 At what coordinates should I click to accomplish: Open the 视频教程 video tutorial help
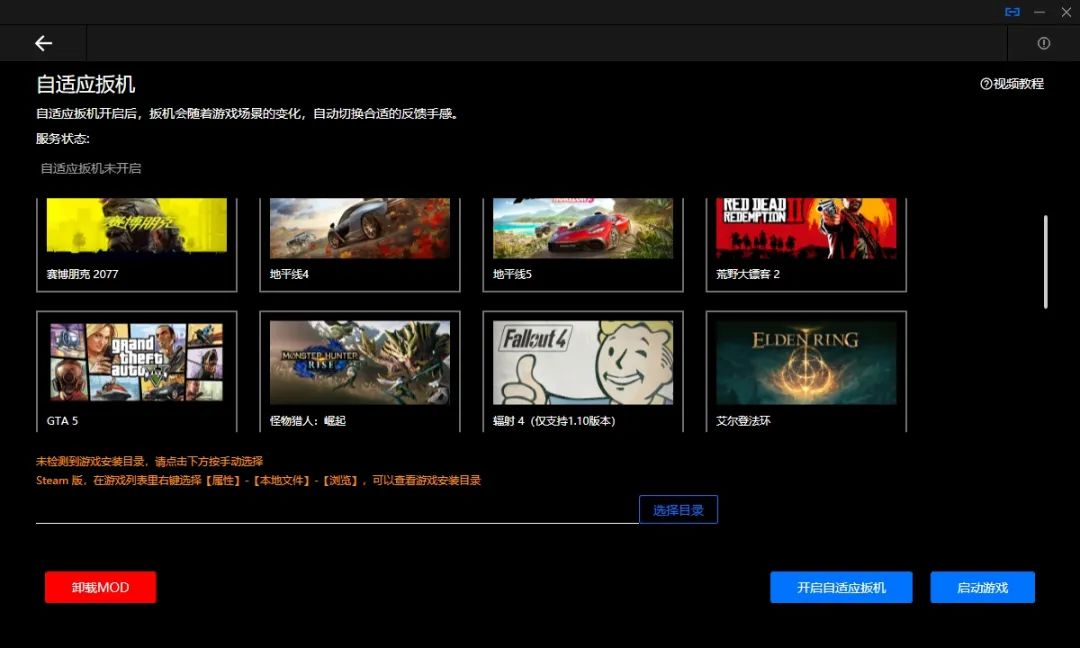pyautogui.click(x=1012, y=84)
